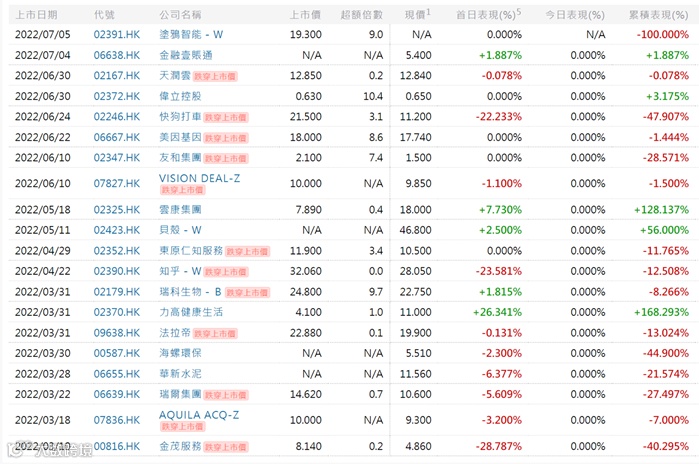Open company name 天潤雲
Screen dimensions: 699x464
point(175,76)
